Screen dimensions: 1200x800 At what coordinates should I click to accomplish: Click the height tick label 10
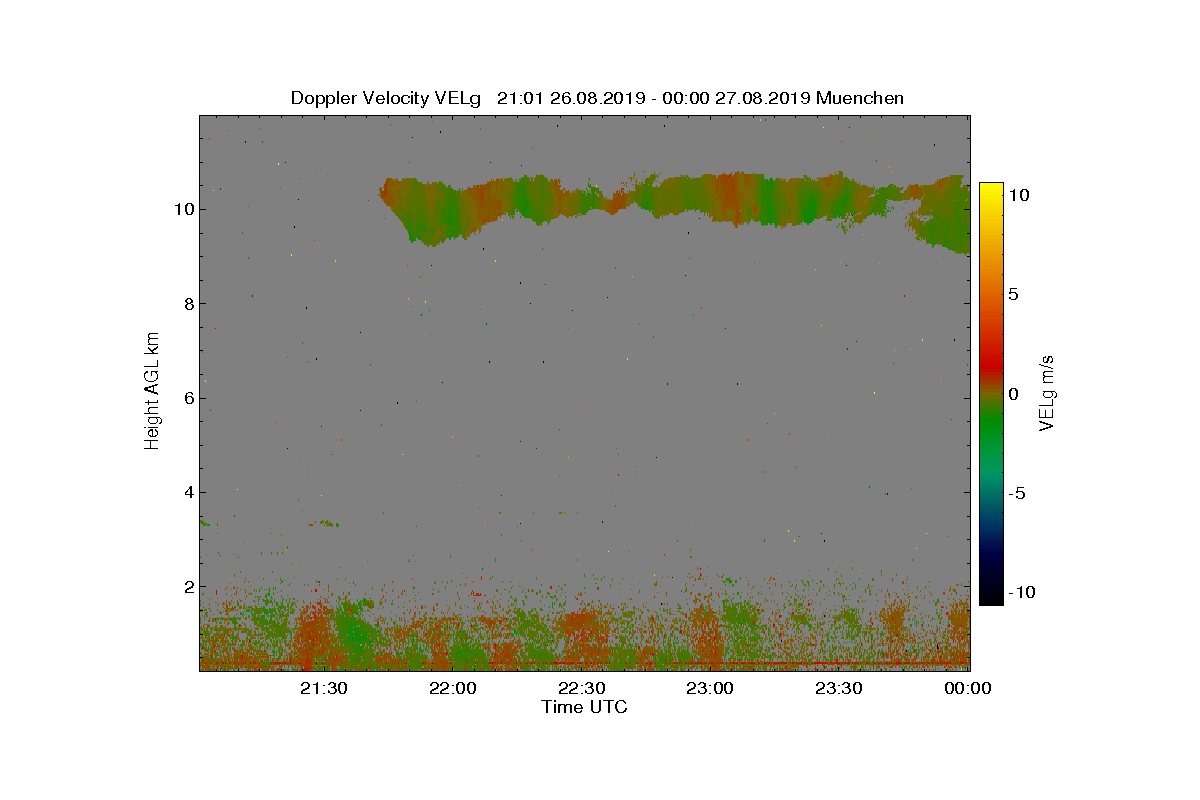pyautogui.click(x=183, y=209)
